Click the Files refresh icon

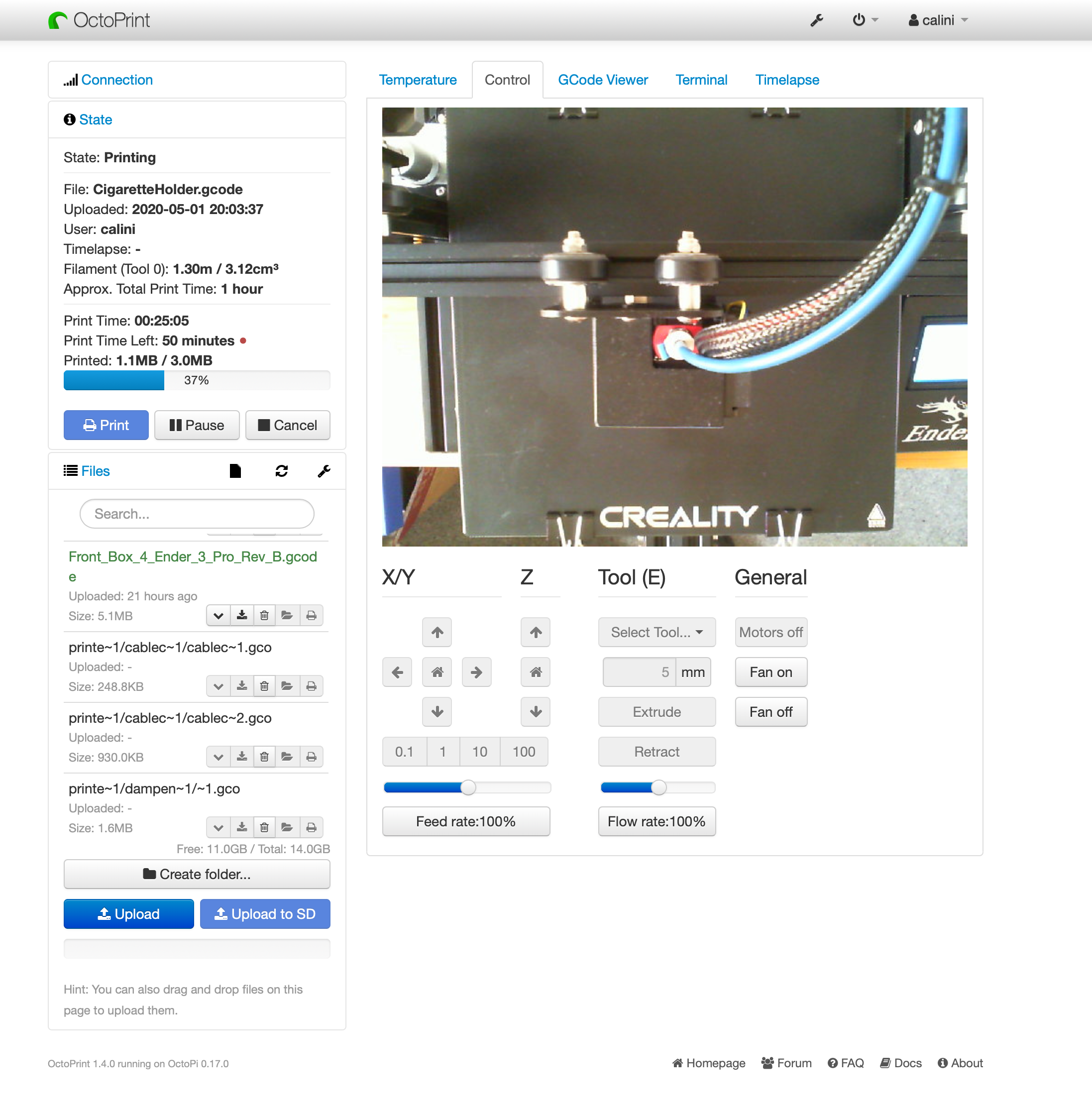(x=281, y=471)
